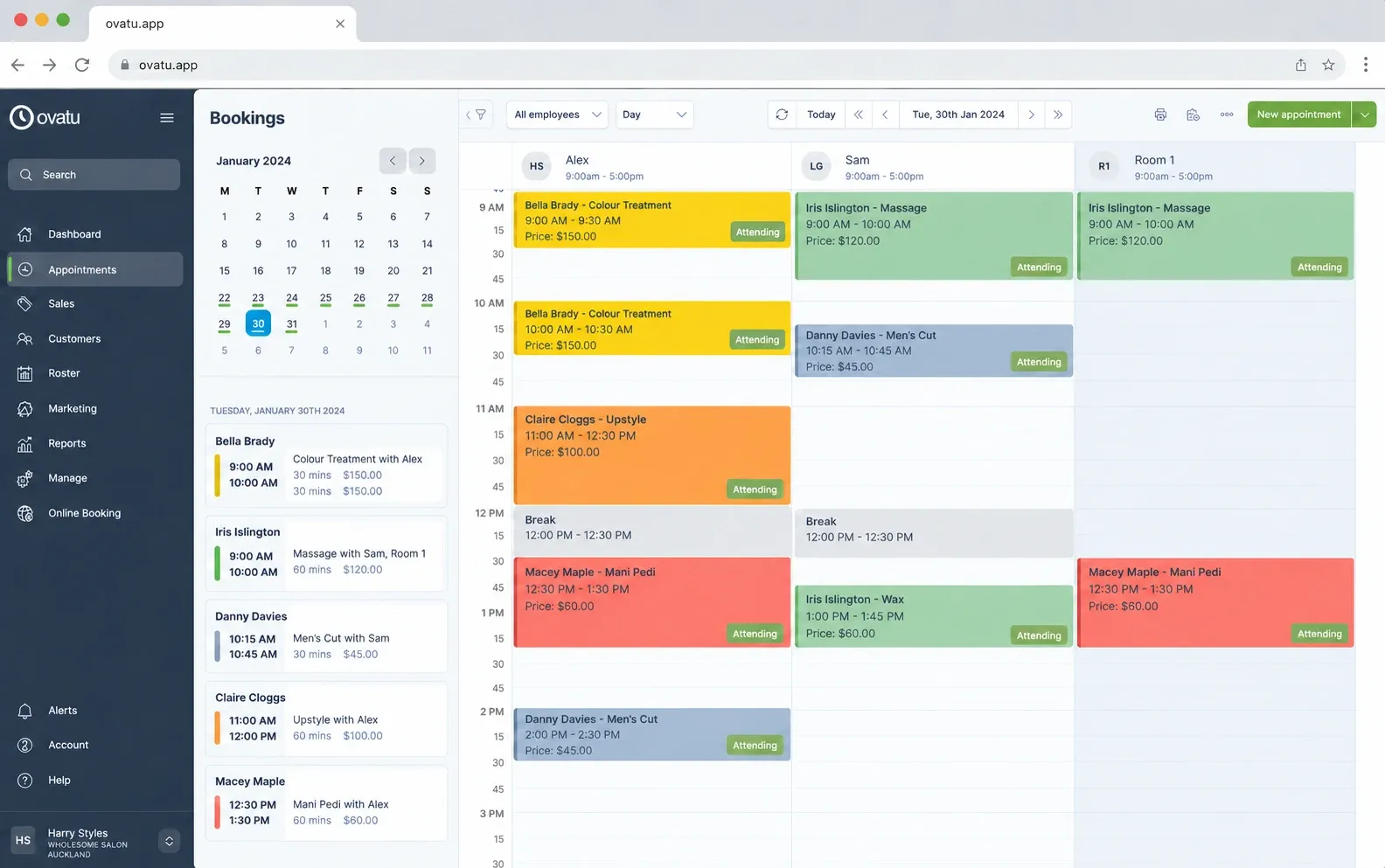Open the Online Booking menu item
The image size is (1385, 868).
[x=95, y=513]
